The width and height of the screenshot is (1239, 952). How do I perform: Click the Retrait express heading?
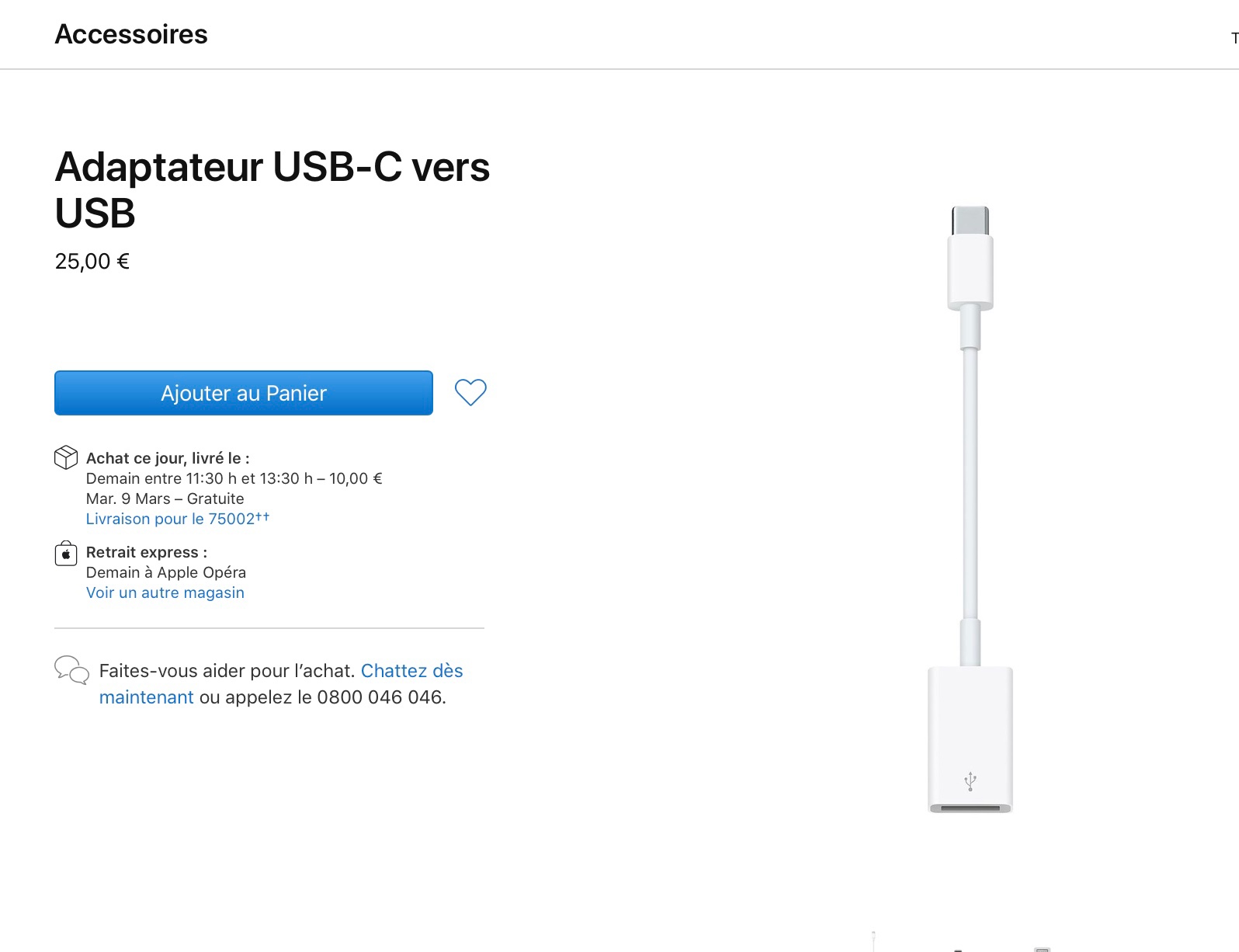coord(146,552)
